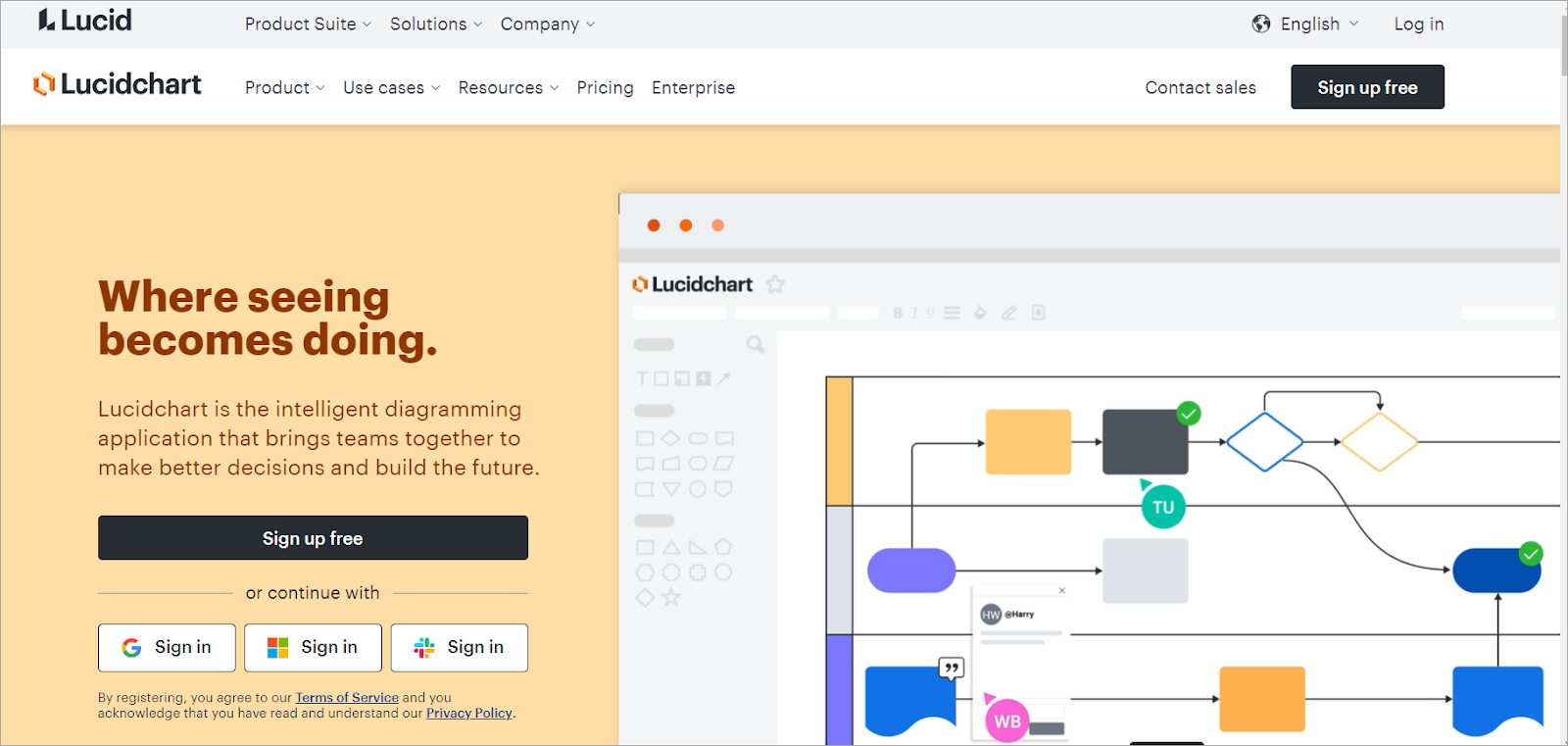Open the Pricing page
This screenshot has height=746, width=1568.
(x=605, y=87)
